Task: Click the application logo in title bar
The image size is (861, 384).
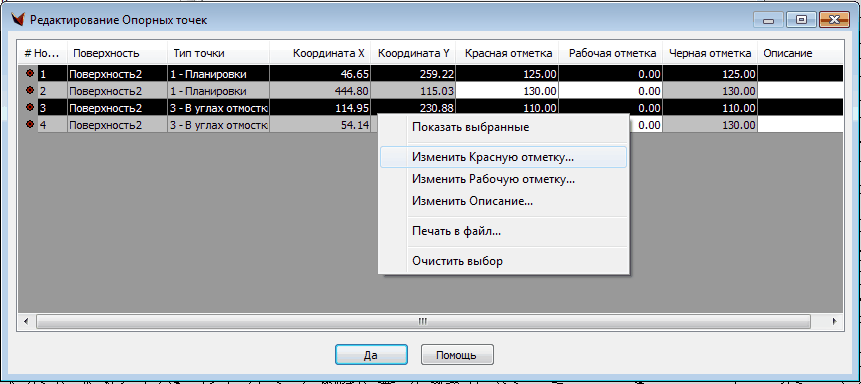Action: pyautogui.click(x=18, y=20)
